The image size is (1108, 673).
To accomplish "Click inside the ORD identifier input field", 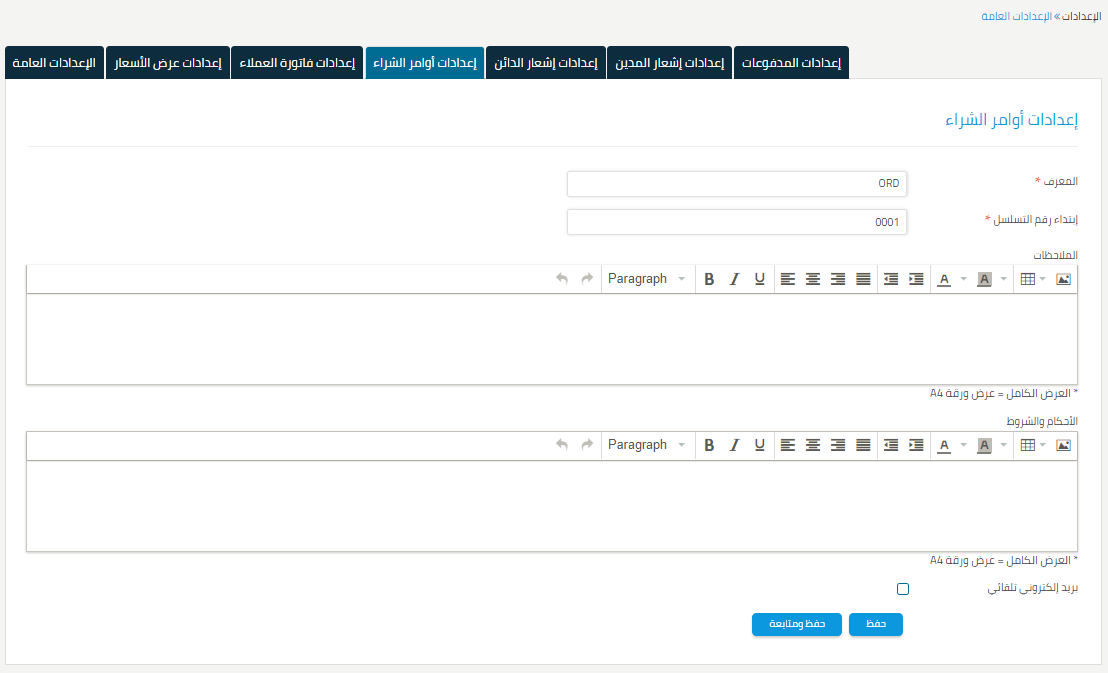I will tap(737, 183).
